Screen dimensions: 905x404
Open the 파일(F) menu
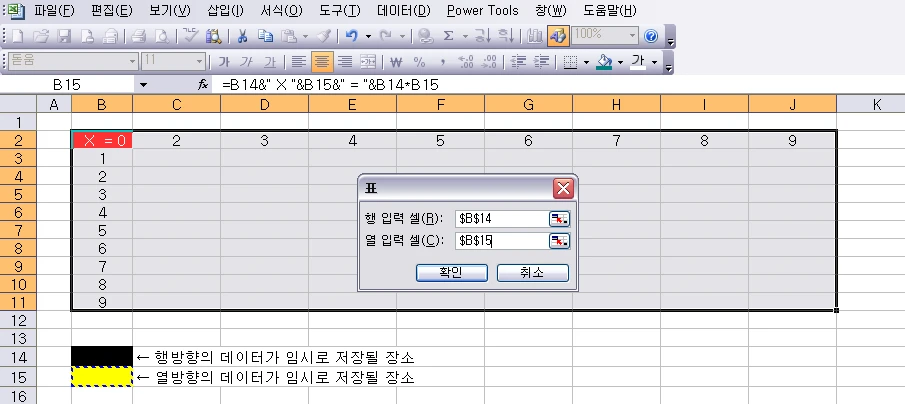coord(54,10)
